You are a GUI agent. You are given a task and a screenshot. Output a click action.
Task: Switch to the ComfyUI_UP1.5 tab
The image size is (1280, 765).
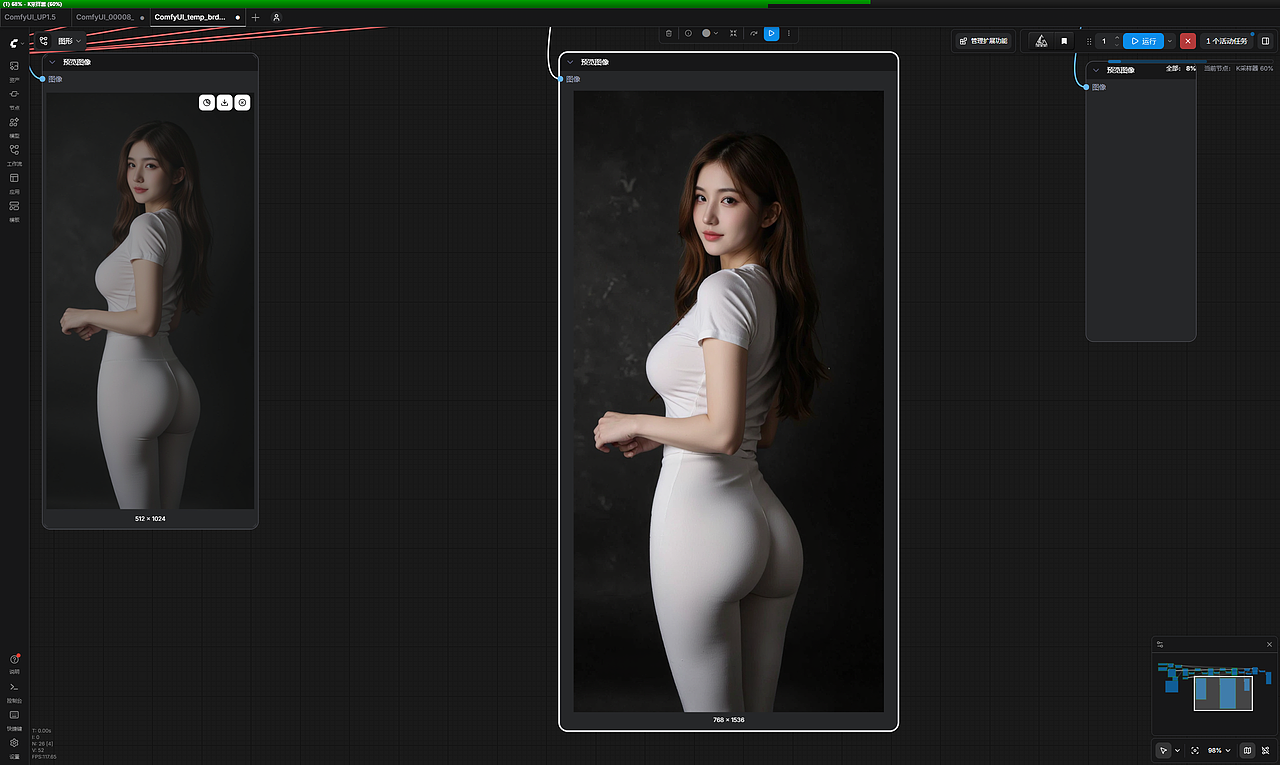coord(30,17)
